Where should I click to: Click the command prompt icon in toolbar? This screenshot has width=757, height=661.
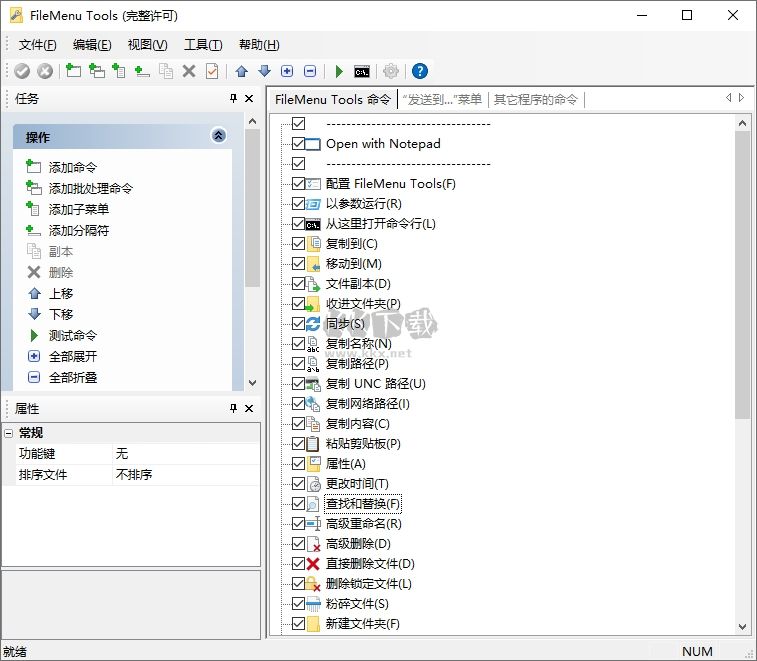pyautogui.click(x=362, y=71)
